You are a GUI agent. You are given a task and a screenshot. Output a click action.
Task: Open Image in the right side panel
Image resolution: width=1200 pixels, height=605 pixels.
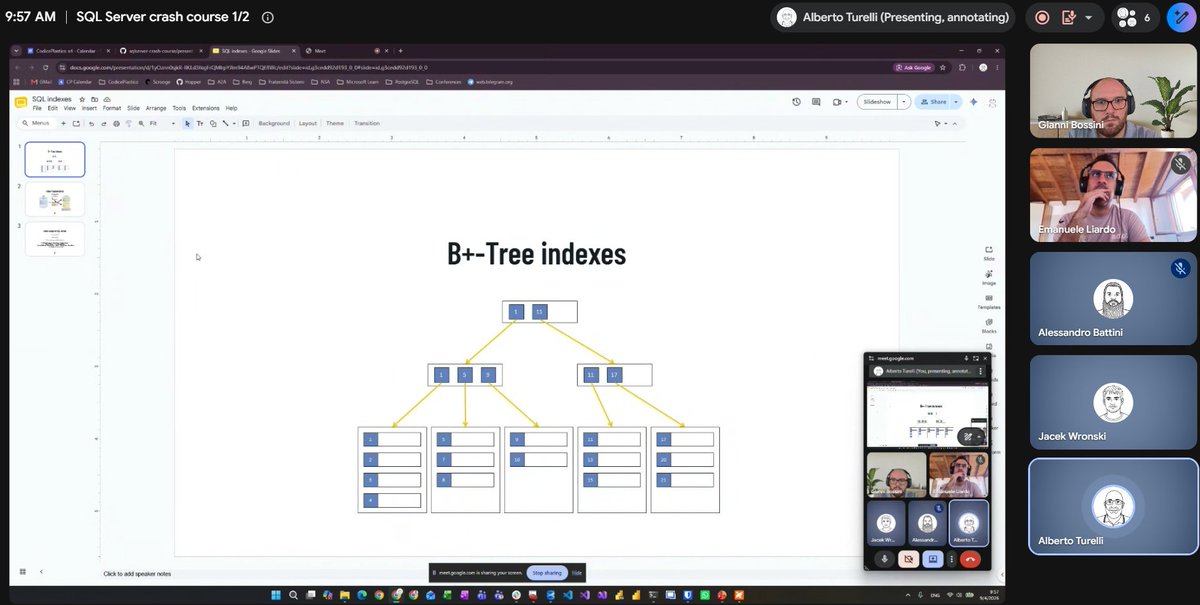[989, 277]
